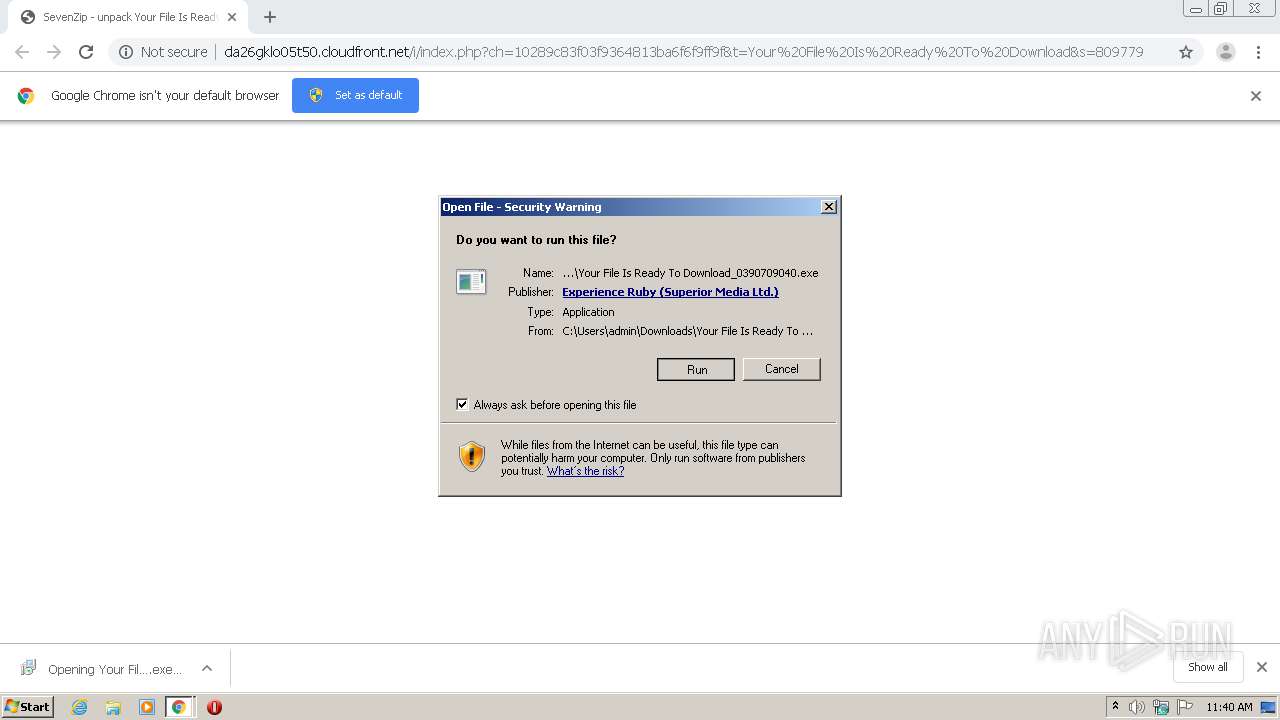Click the Cancel button in the dialog
This screenshot has width=1280, height=720.
coord(781,369)
